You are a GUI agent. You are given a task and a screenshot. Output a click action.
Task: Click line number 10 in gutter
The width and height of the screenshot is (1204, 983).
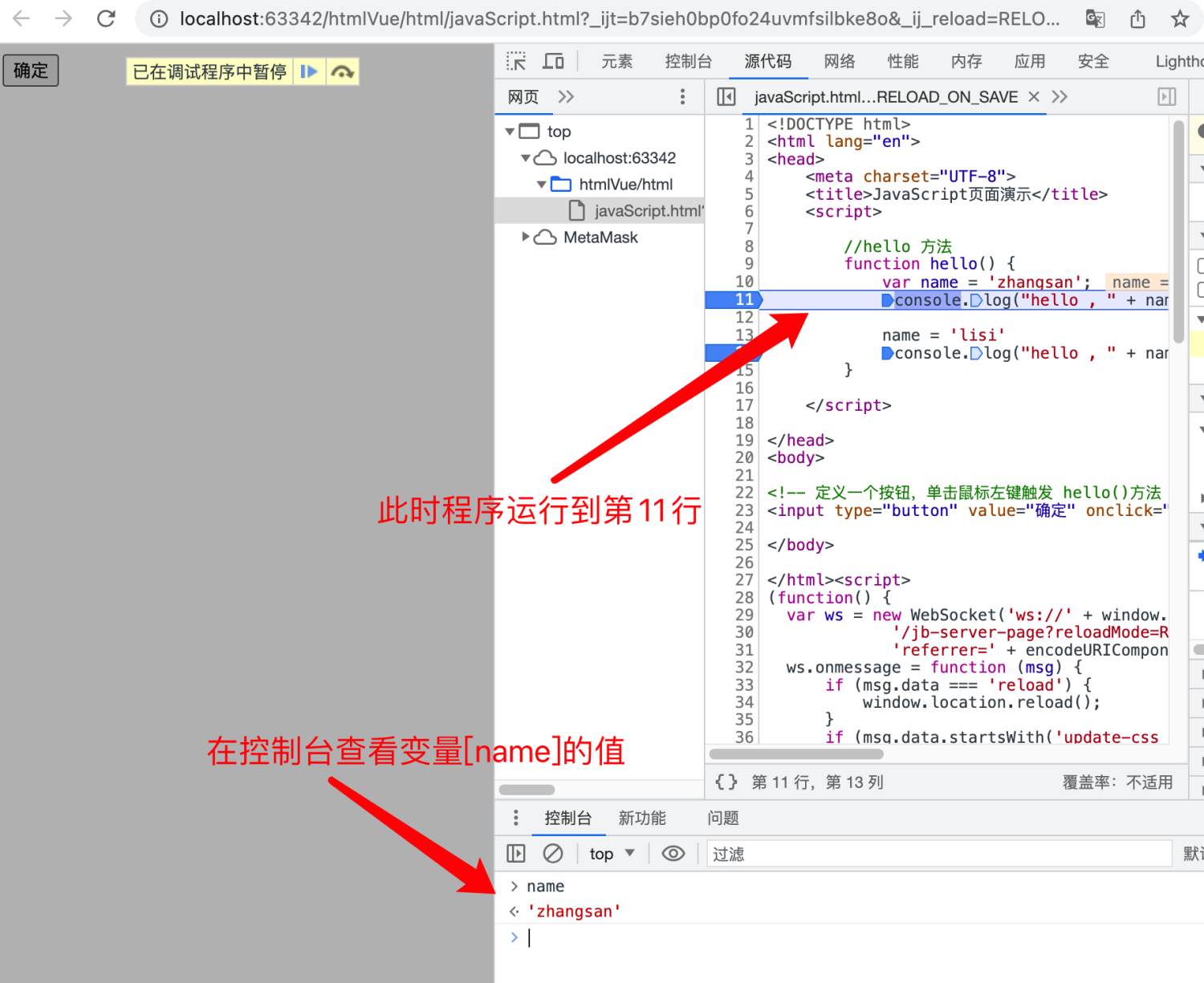click(744, 282)
